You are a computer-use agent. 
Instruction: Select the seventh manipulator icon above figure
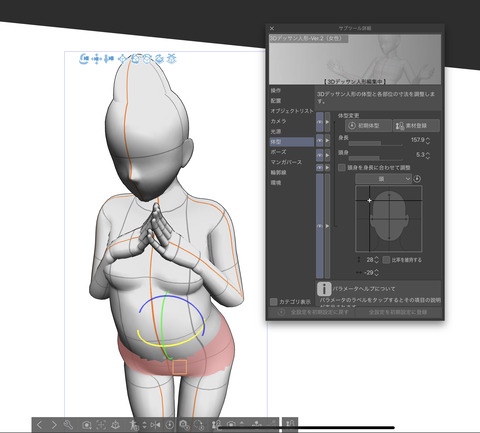(x=159, y=59)
